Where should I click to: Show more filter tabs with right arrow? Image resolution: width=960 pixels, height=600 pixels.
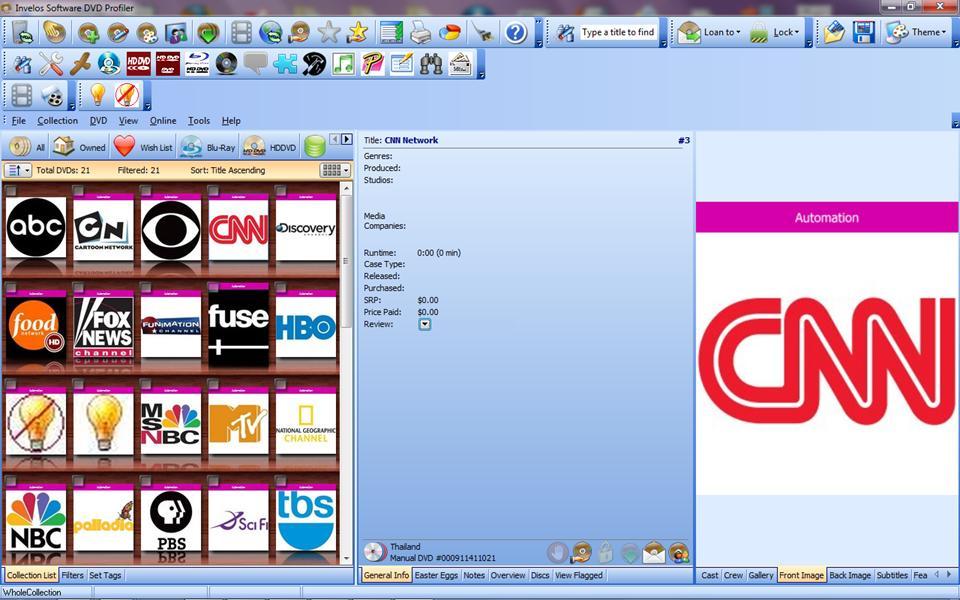pyautogui.click(x=347, y=139)
